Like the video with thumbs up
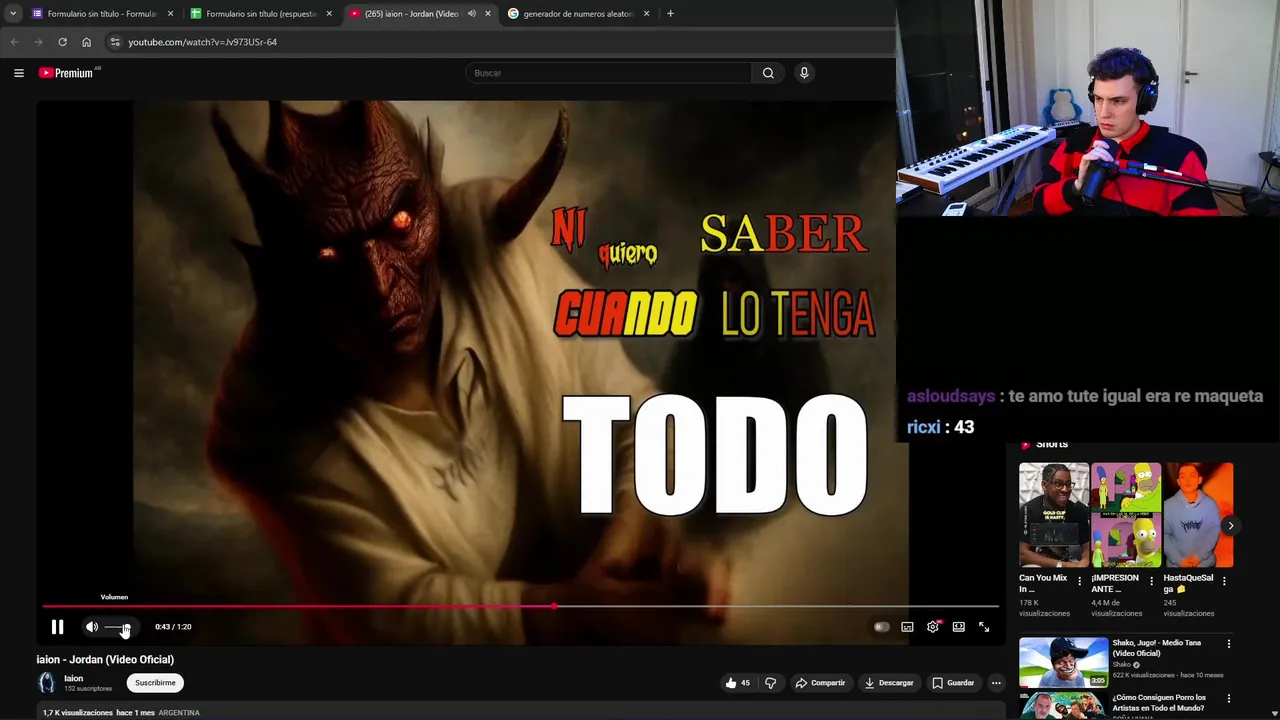This screenshot has width=1280, height=720. tap(738, 683)
